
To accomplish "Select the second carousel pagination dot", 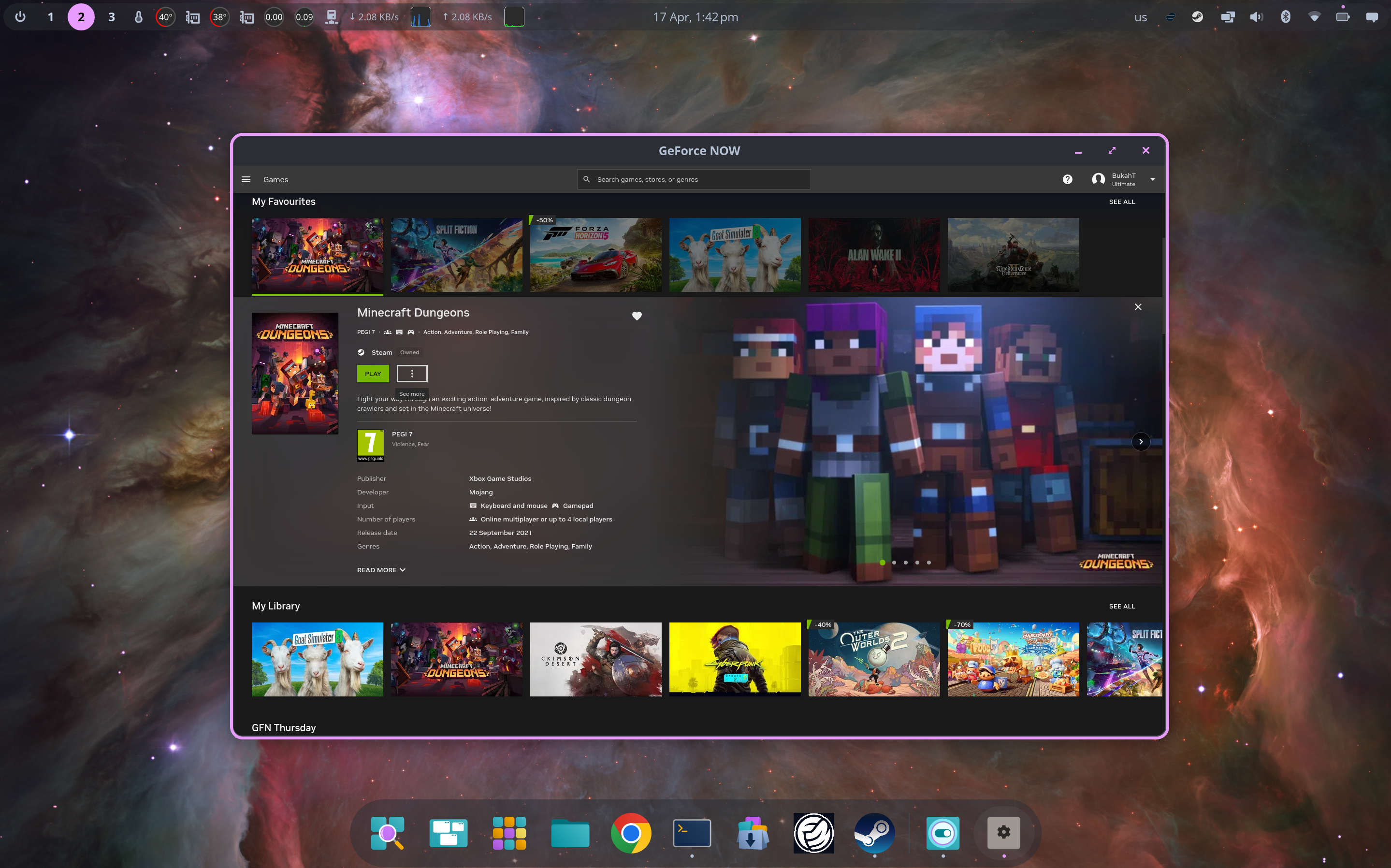I will [x=894, y=563].
